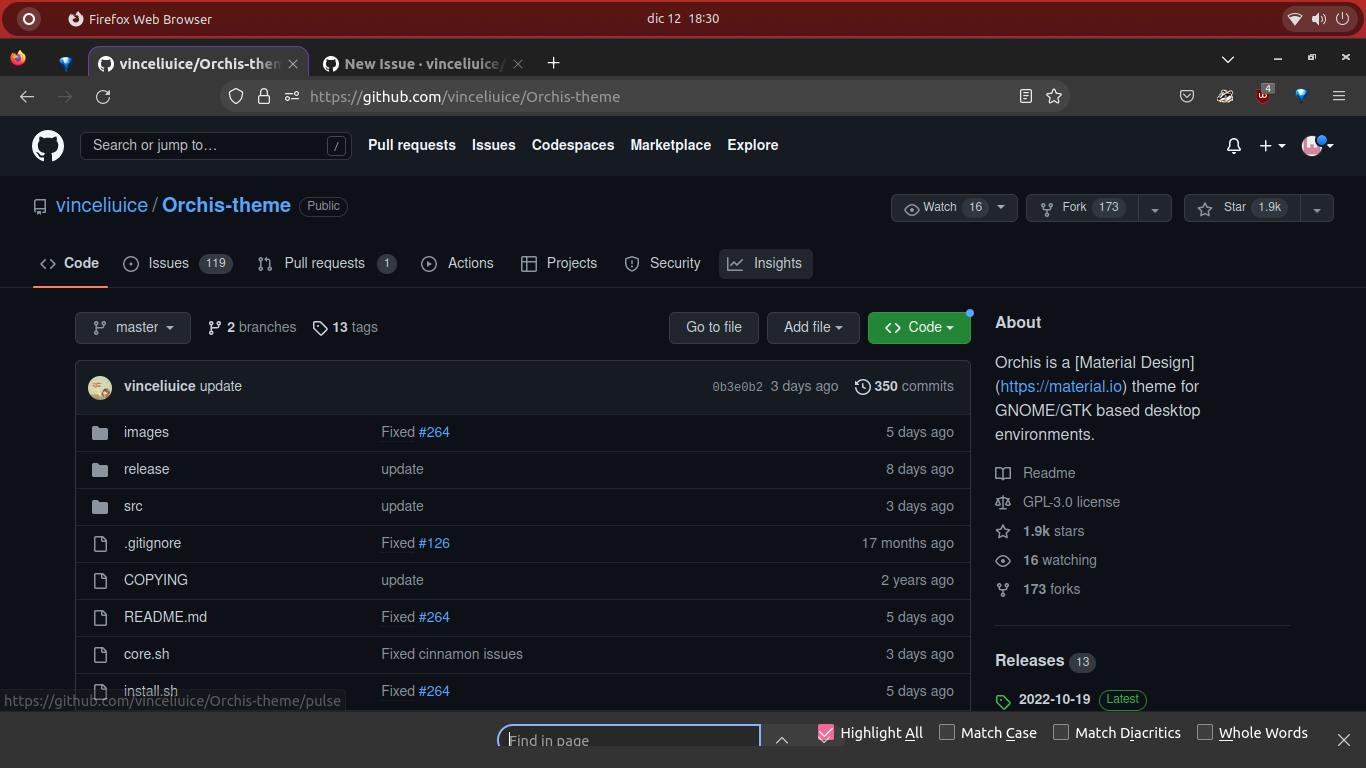The width and height of the screenshot is (1366, 768).
Task: Click the GitHub logo icon
Action: click(x=47, y=146)
